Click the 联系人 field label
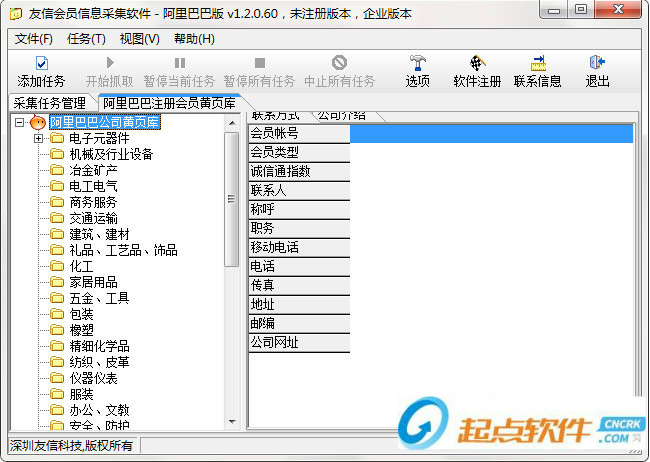The width and height of the screenshot is (650, 462). (299, 191)
